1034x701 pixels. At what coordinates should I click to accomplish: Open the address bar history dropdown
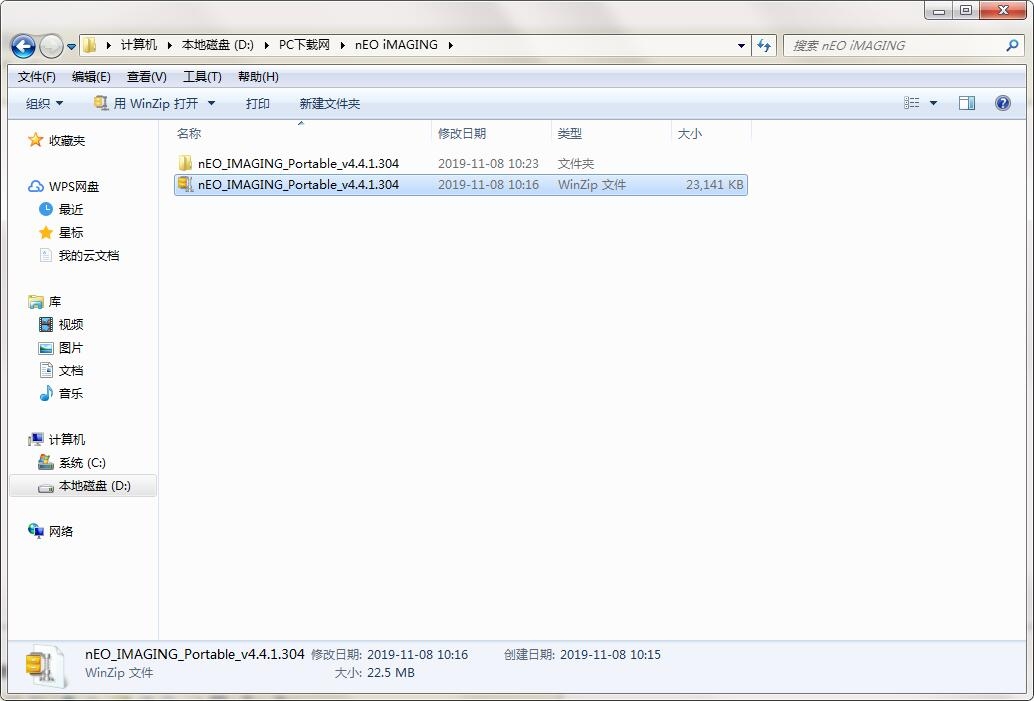point(741,46)
